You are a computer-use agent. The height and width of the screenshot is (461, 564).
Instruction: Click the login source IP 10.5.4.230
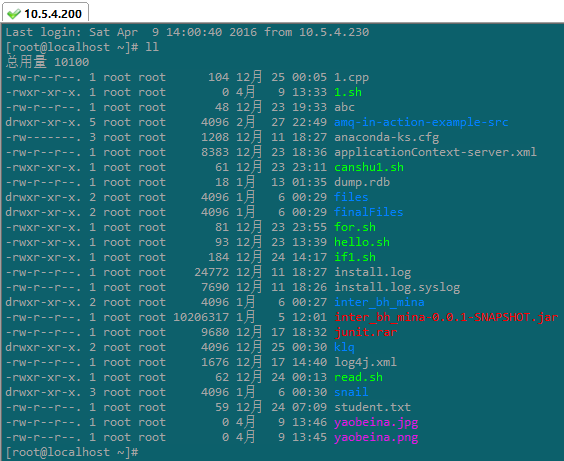(334, 32)
